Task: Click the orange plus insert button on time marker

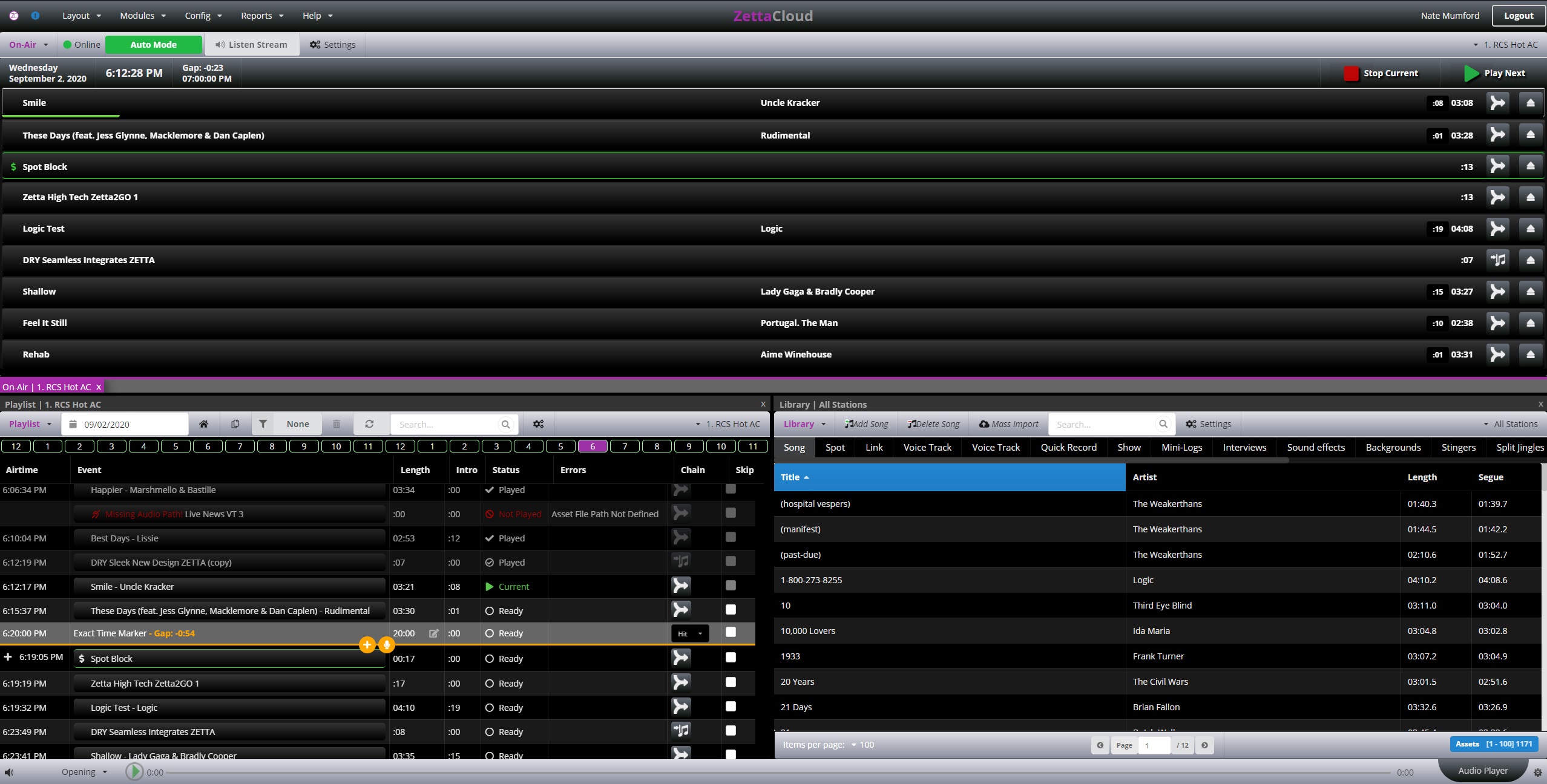Action: click(x=367, y=645)
